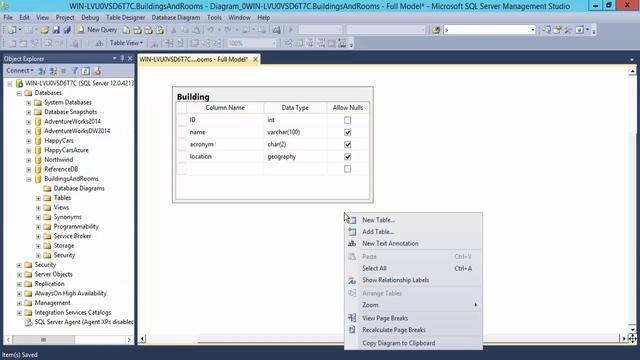Screen dimensions: 640x360
Task: Click the Building table title
Action: 193,97
